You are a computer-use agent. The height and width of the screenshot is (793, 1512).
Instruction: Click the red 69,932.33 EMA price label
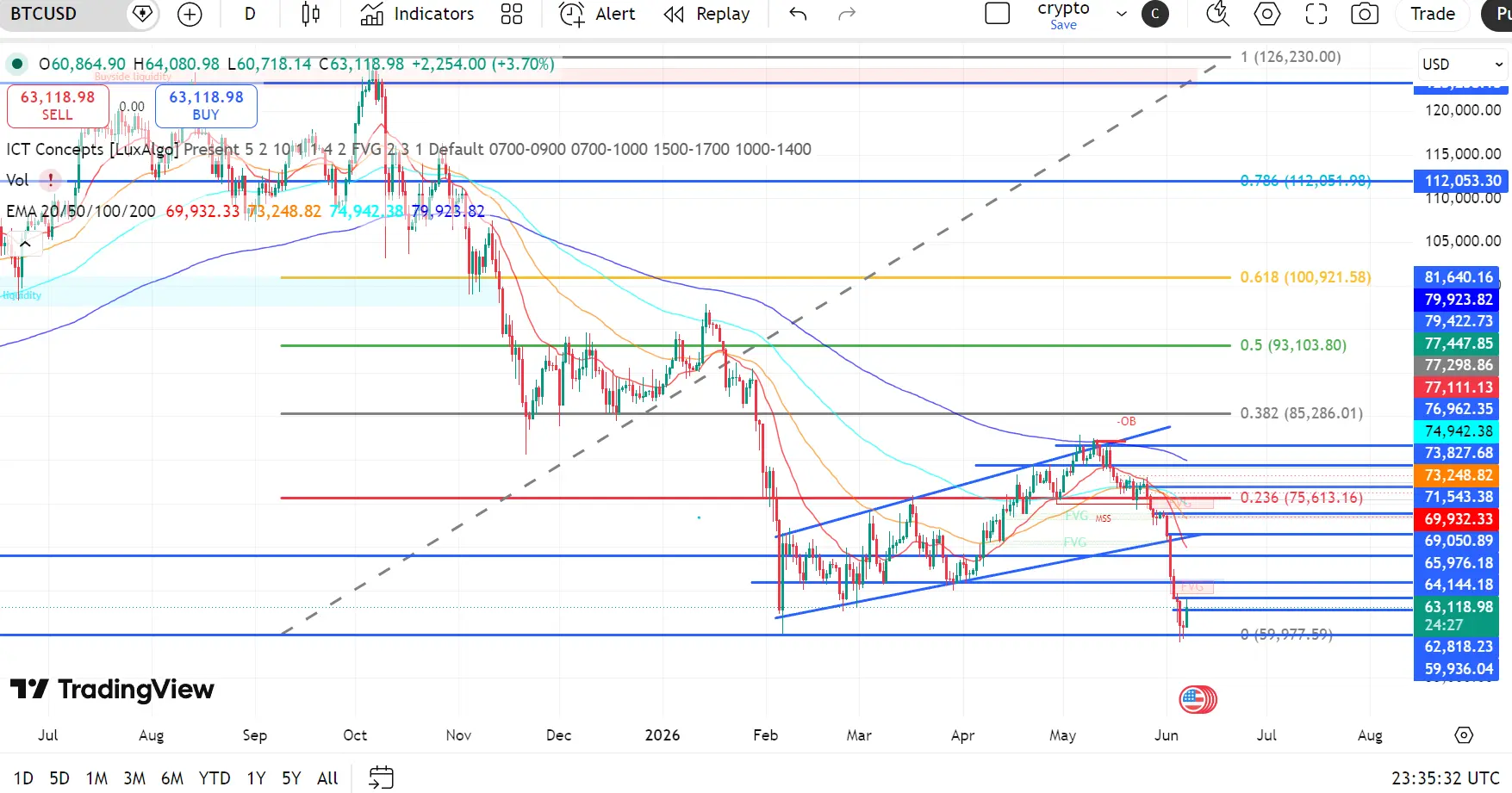point(1458,519)
